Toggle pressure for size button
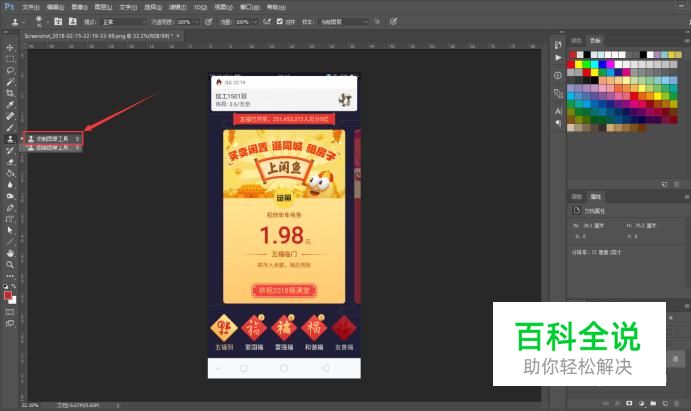 click(394, 21)
